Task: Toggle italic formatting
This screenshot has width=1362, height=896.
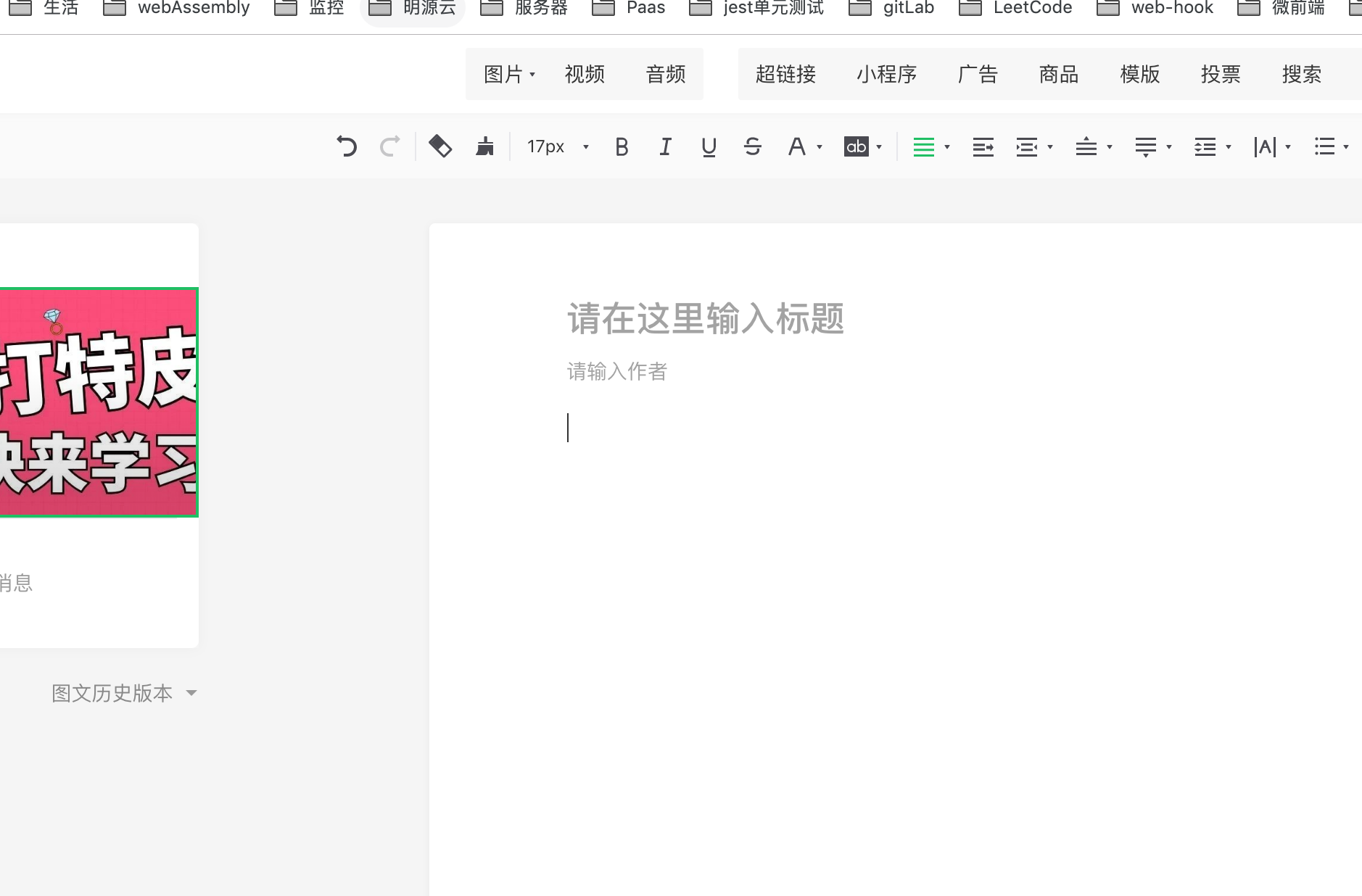Action: (x=665, y=147)
